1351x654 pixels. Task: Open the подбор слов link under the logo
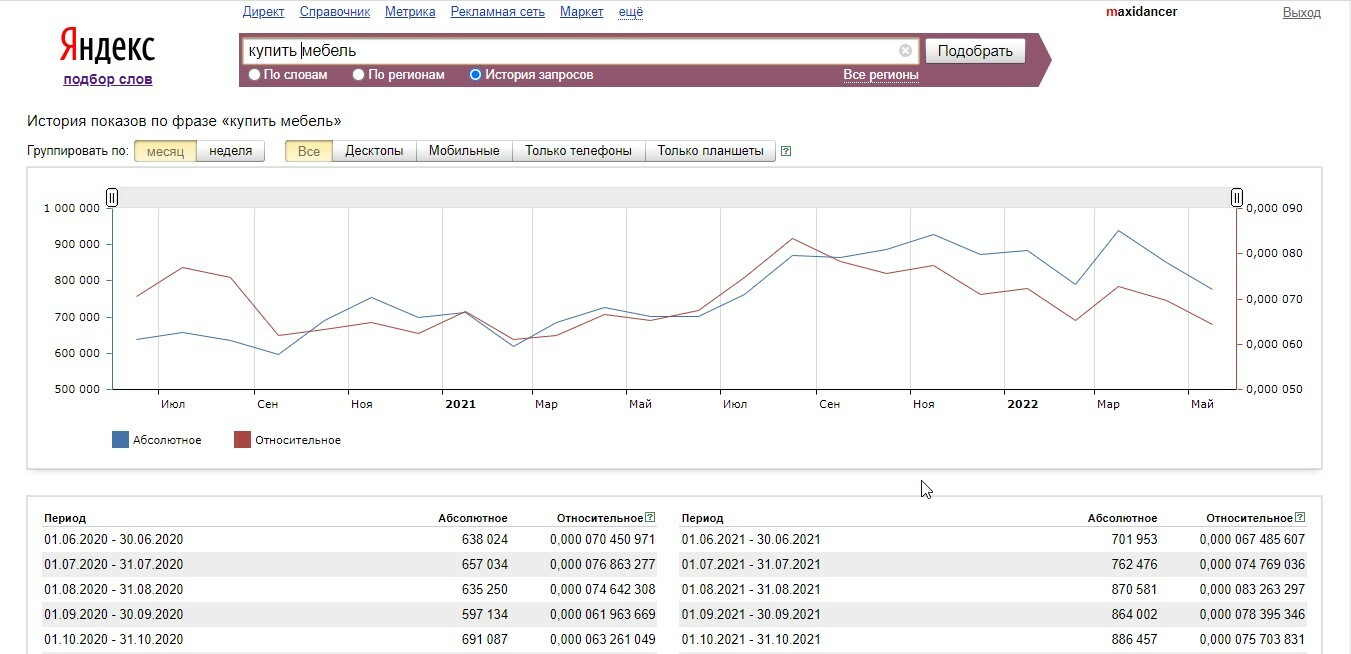(108, 79)
